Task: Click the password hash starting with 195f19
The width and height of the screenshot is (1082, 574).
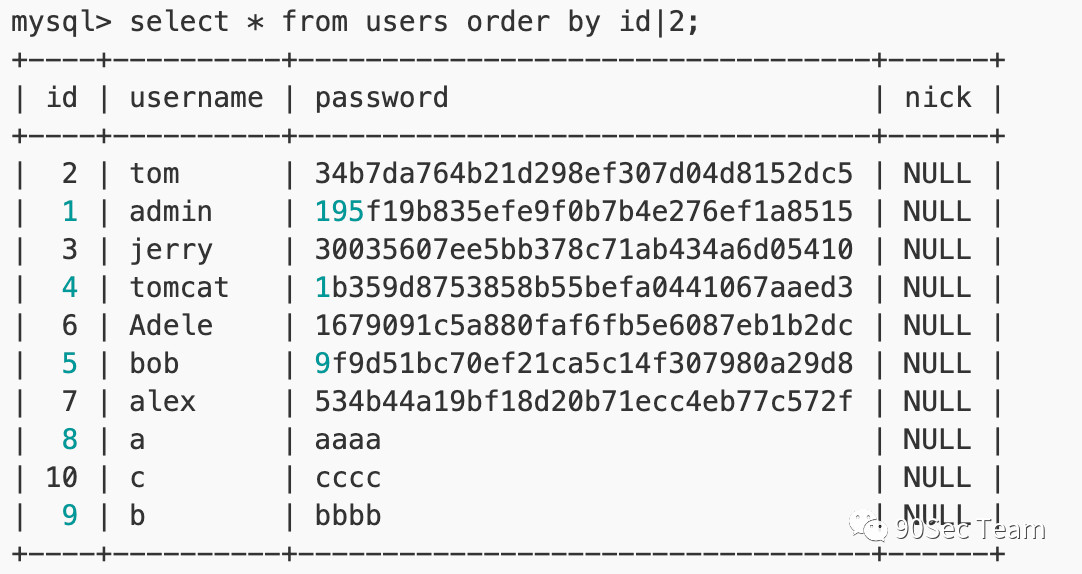Action: click(584, 211)
